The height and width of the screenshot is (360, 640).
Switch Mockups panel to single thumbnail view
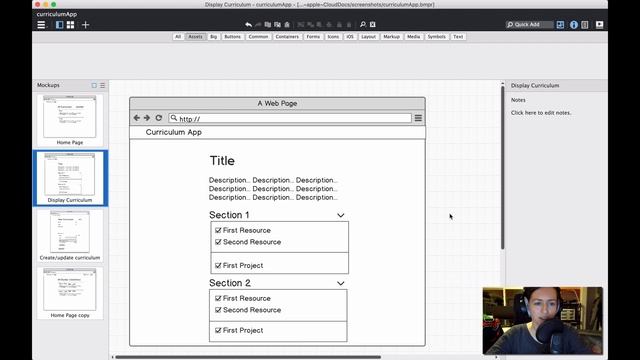94,85
